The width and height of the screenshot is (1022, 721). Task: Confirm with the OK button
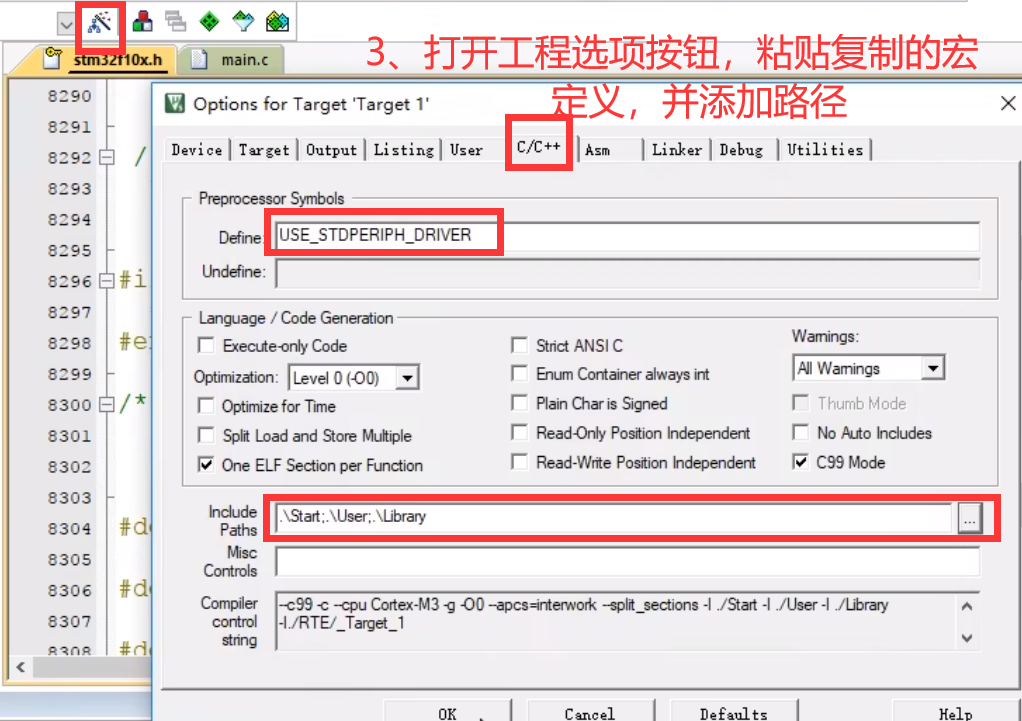(x=447, y=713)
